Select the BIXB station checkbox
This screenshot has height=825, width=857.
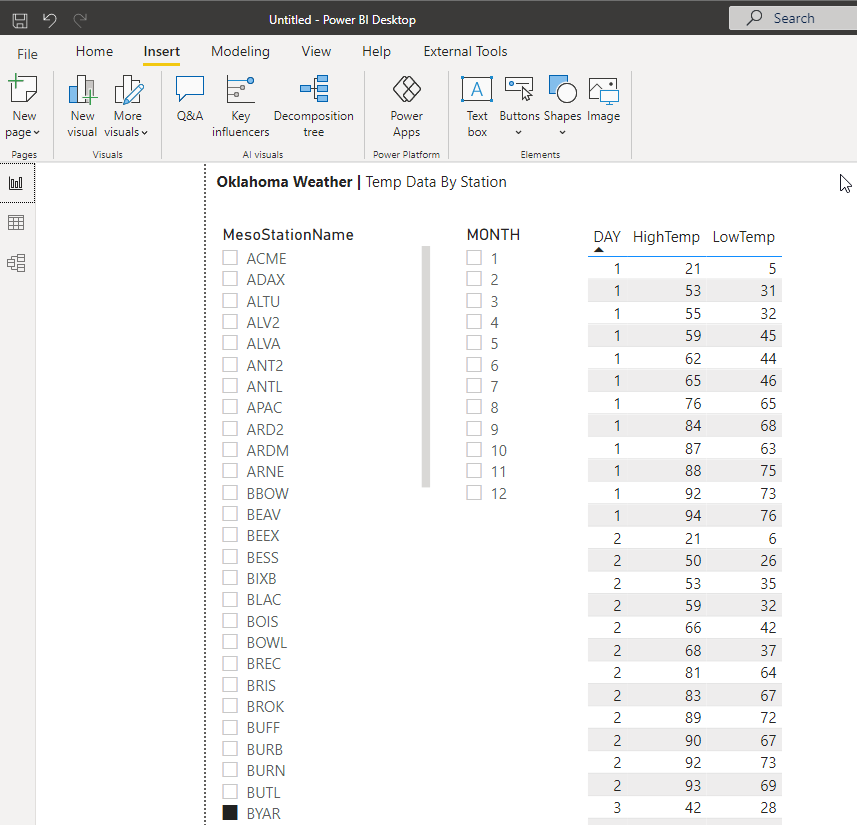click(230, 578)
